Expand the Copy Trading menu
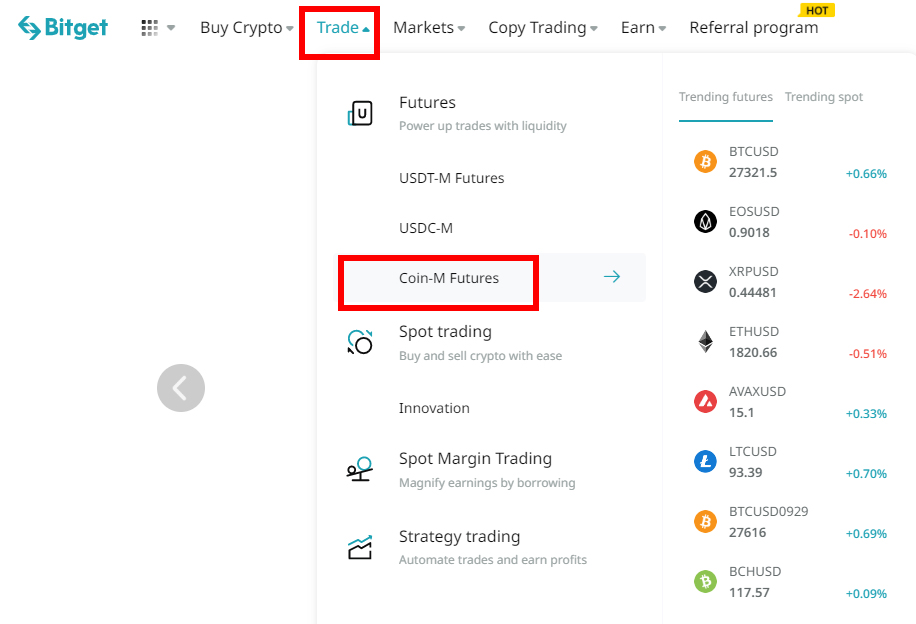This screenshot has height=624, width=916. point(543,27)
